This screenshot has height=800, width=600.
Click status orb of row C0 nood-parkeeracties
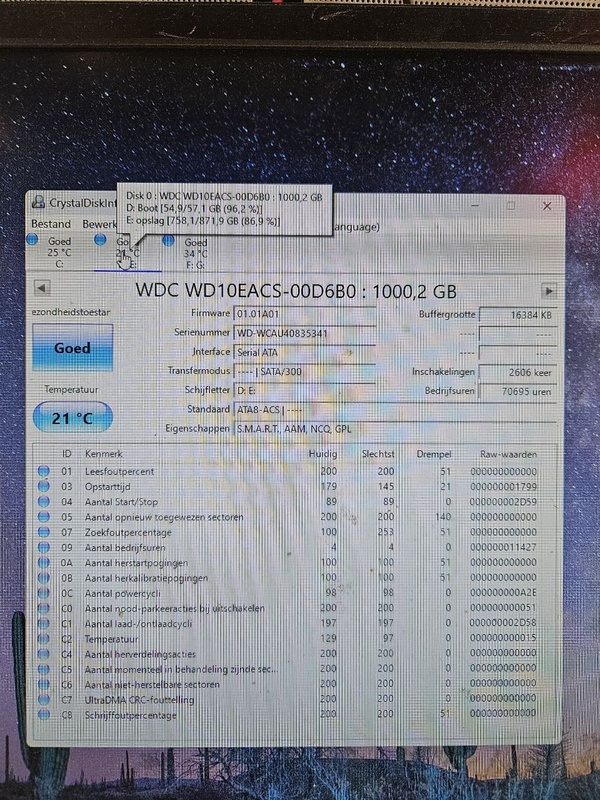[x=44, y=608]
